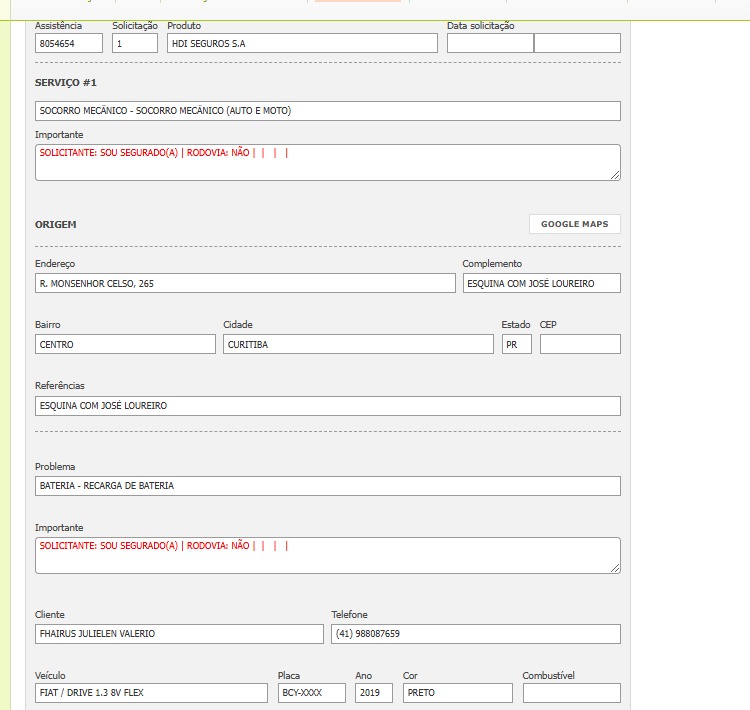Viewport: 750px width, 710px height.
Task: Click the Cor field PRETO
Action: pos(458,693)
